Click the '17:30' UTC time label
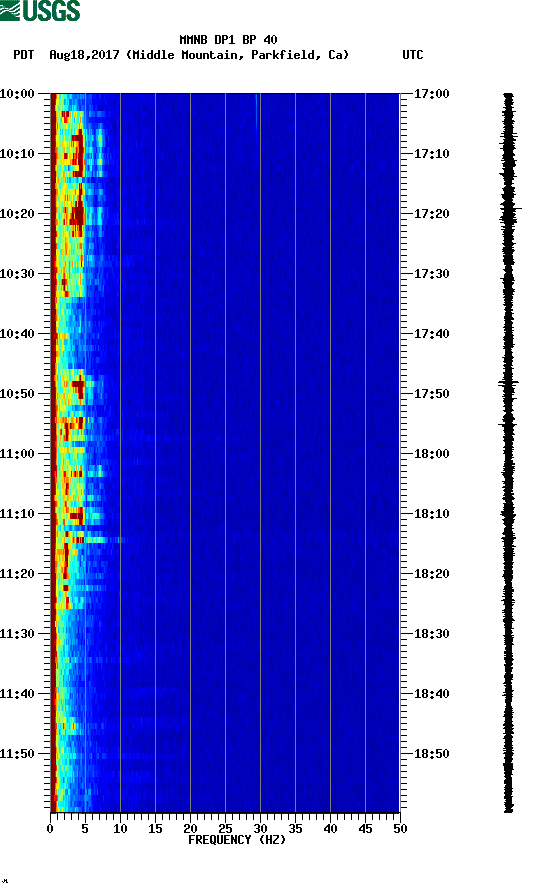Image resolution: width=552 pixels, height=892 pixels. pos(431,274)
